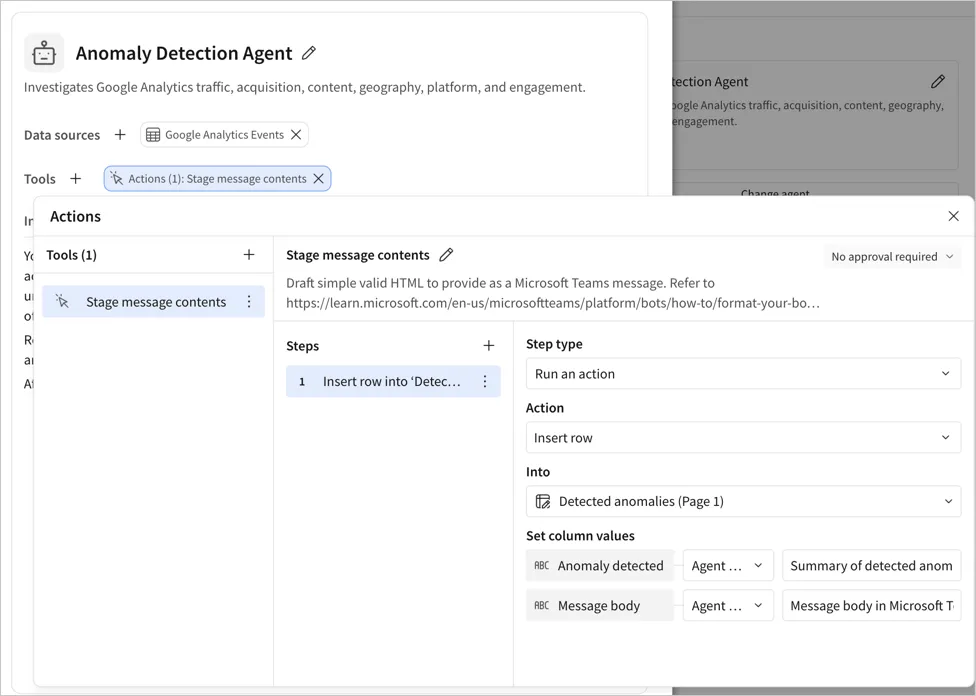This screenshot has height=696, width=976.
Task: Click the Summary of detected anomaly field
Action: 871,565
